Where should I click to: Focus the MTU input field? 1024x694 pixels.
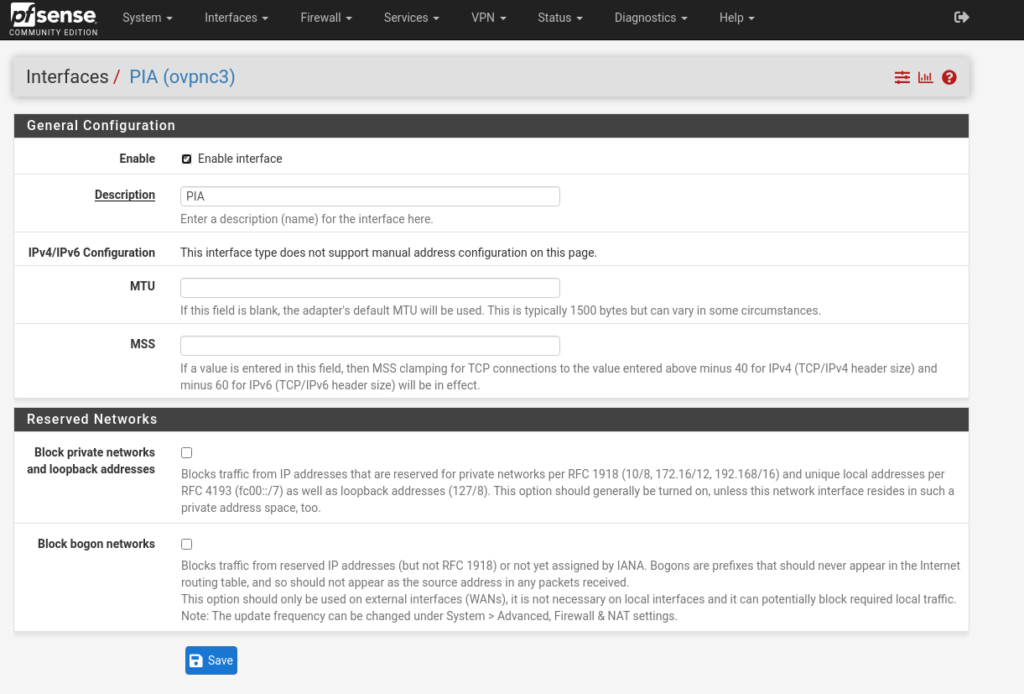click(369, 288)
